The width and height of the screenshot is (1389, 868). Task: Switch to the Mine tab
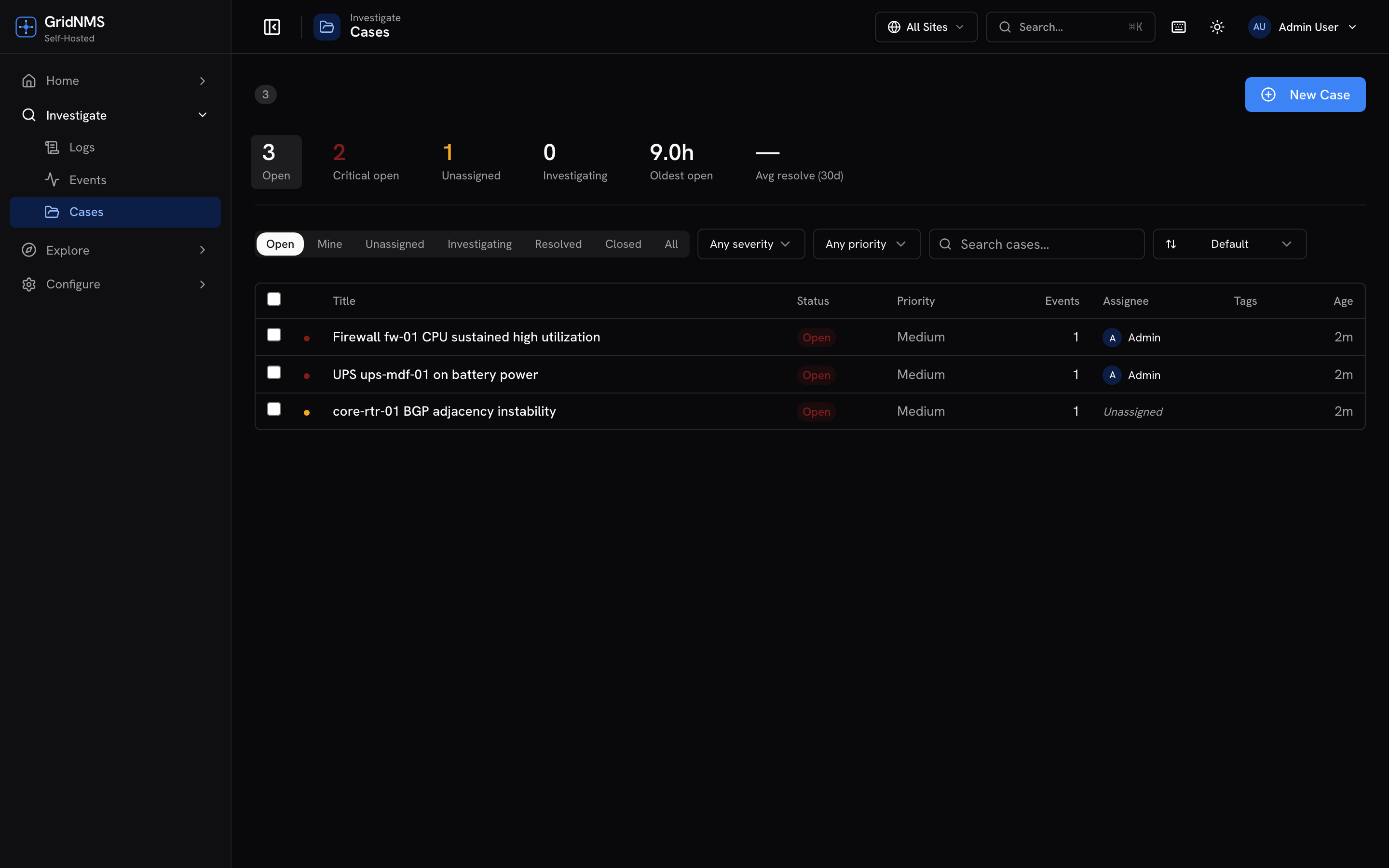(329, 244)
